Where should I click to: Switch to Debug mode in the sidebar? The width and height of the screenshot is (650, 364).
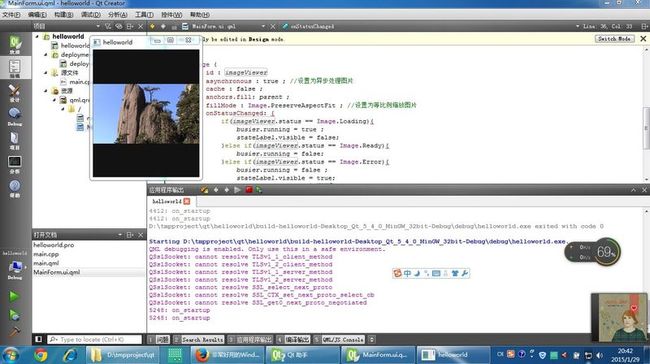[15, 117]
